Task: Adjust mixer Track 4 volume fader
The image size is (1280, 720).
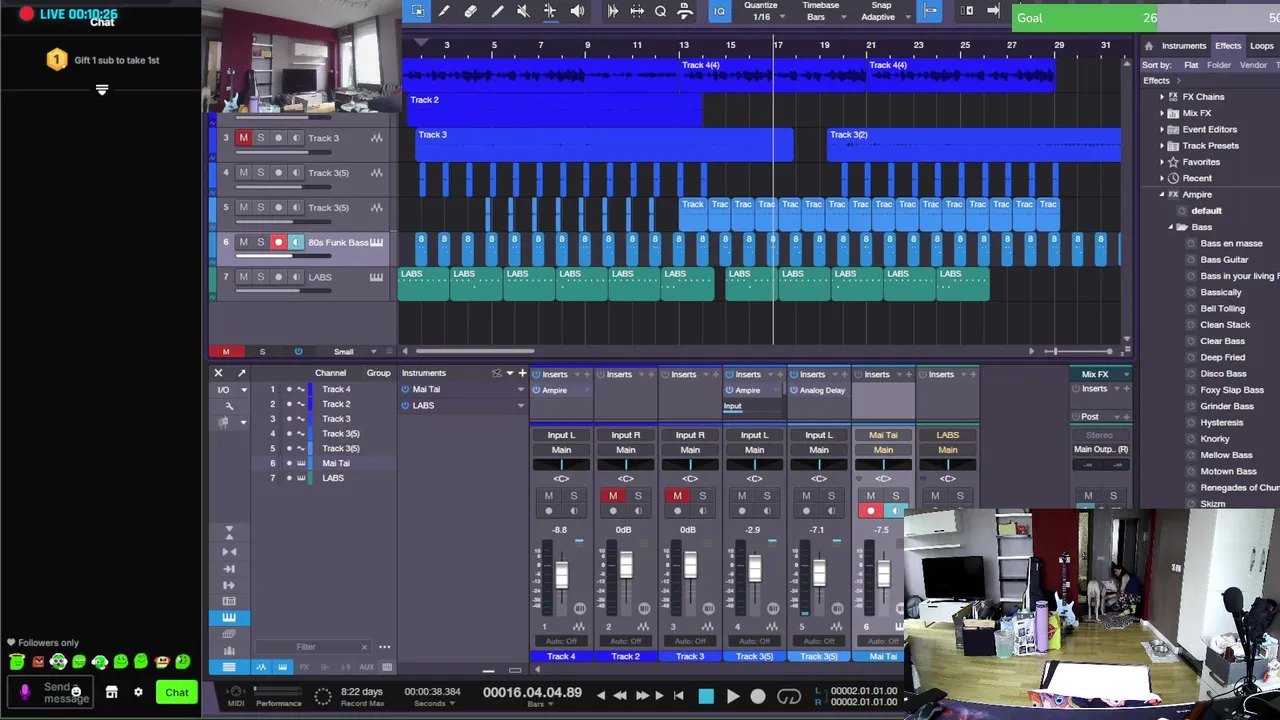Action: click(x=561, y=576)
